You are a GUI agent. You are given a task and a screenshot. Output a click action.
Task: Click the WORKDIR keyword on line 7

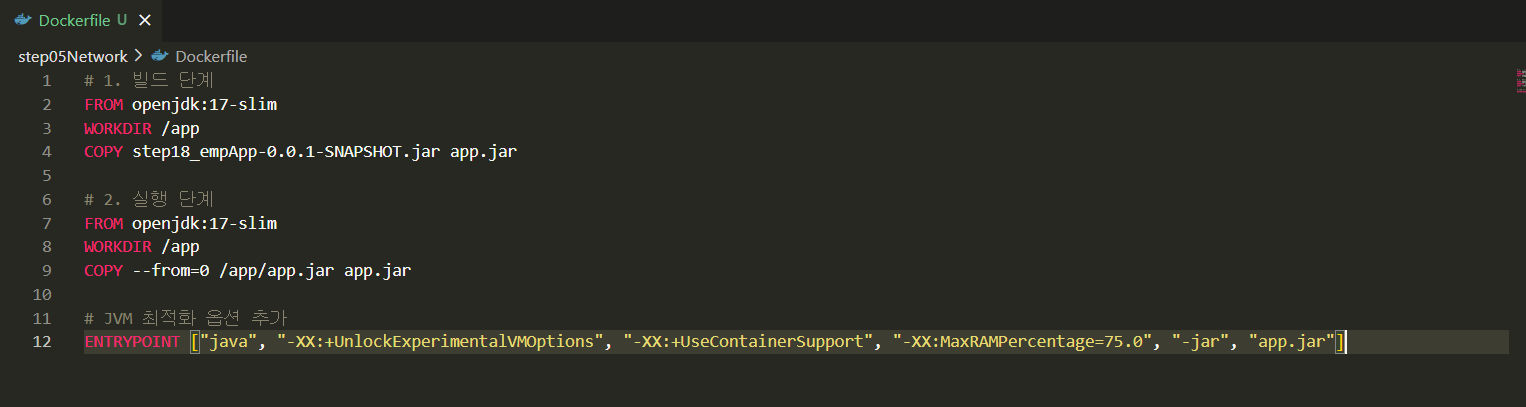(x=118, y=247)
